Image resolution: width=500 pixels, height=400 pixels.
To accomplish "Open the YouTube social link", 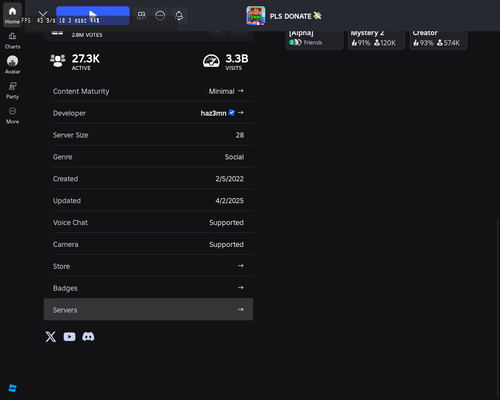I will pyautogui.click(x=69, y=337).
